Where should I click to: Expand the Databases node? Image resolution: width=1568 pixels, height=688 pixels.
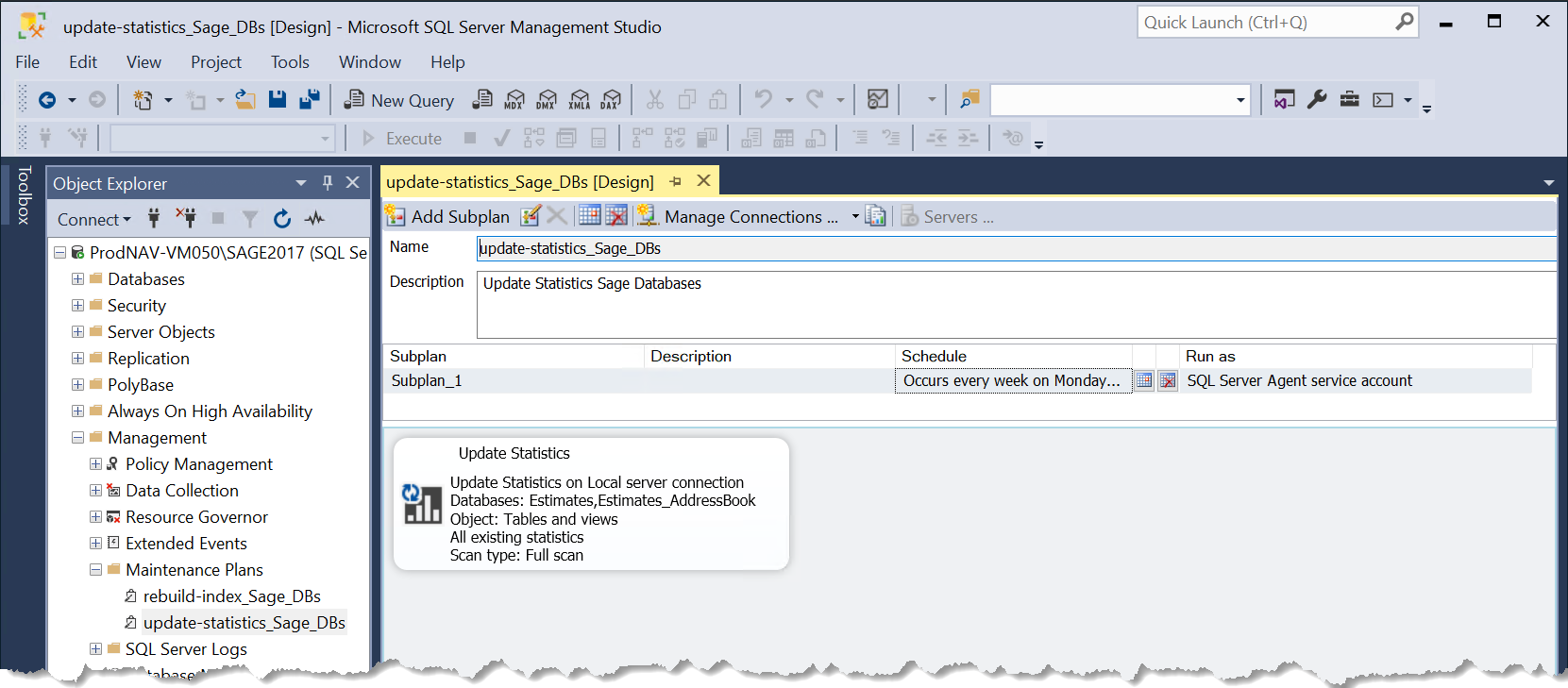(78, 279)
